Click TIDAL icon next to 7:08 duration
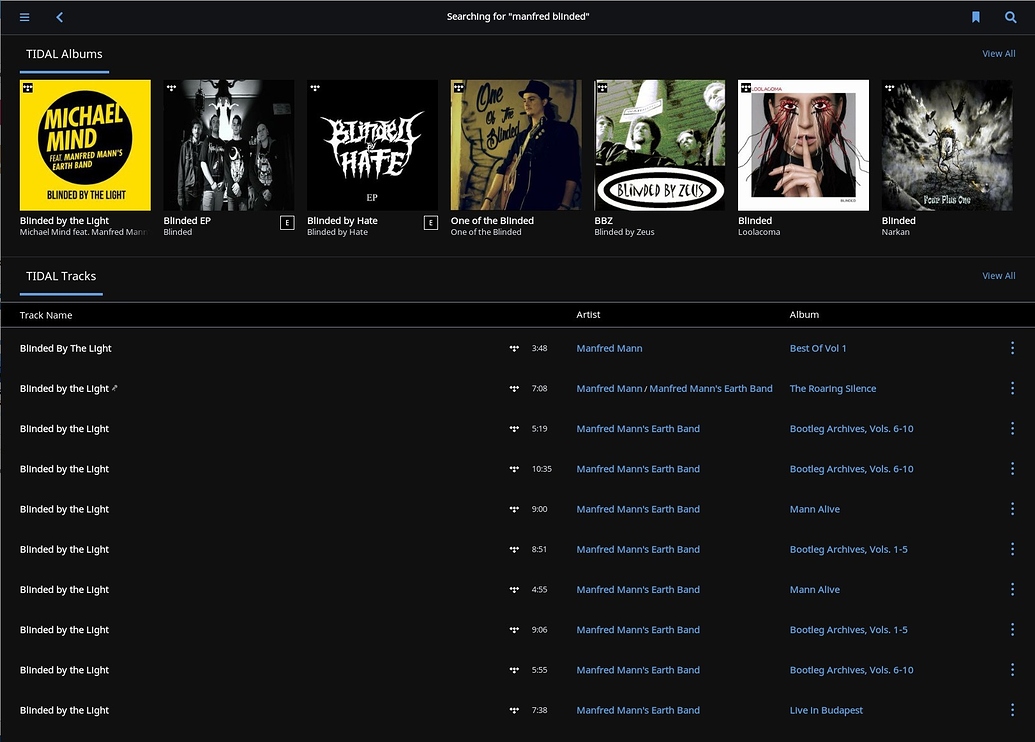 (514, 389)
